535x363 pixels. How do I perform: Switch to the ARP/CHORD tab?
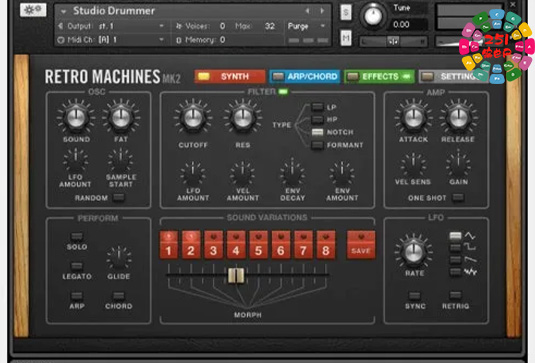305,76
